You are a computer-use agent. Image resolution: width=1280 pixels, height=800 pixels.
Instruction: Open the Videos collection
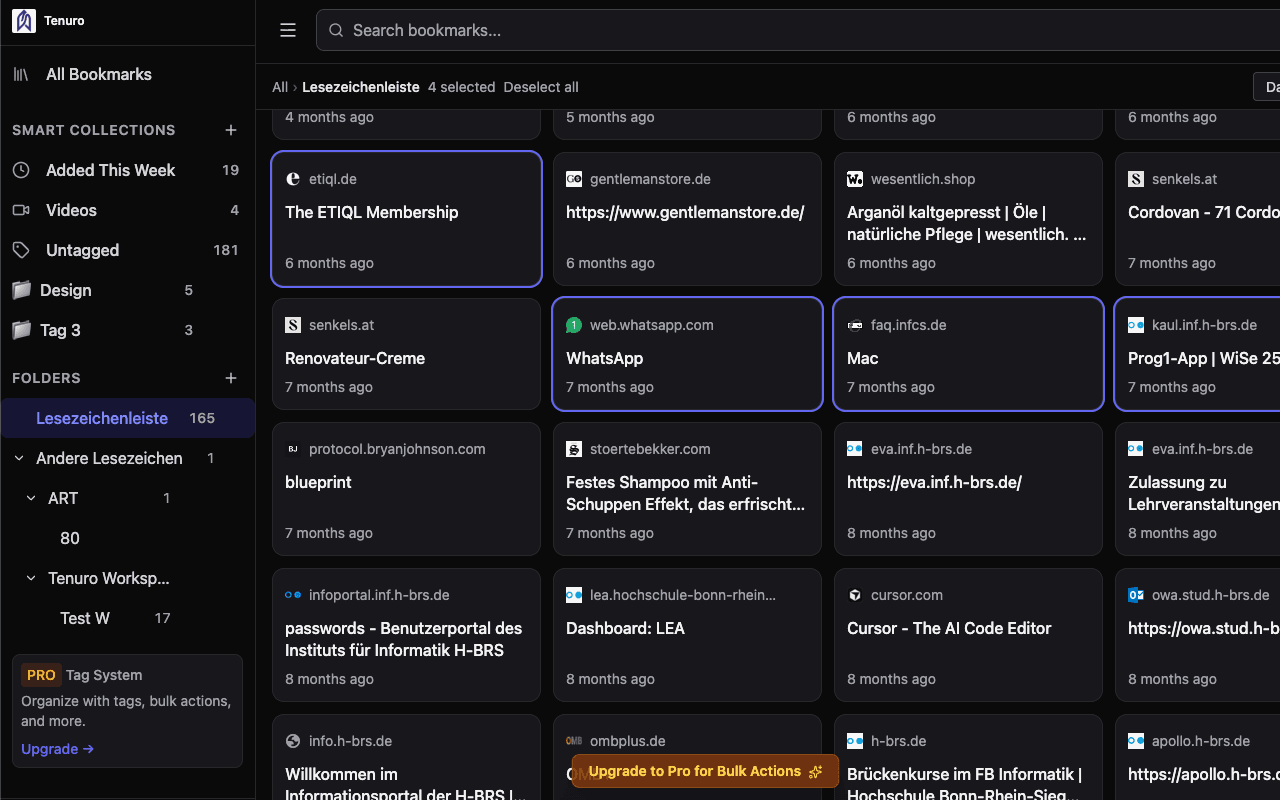(128, 210)
